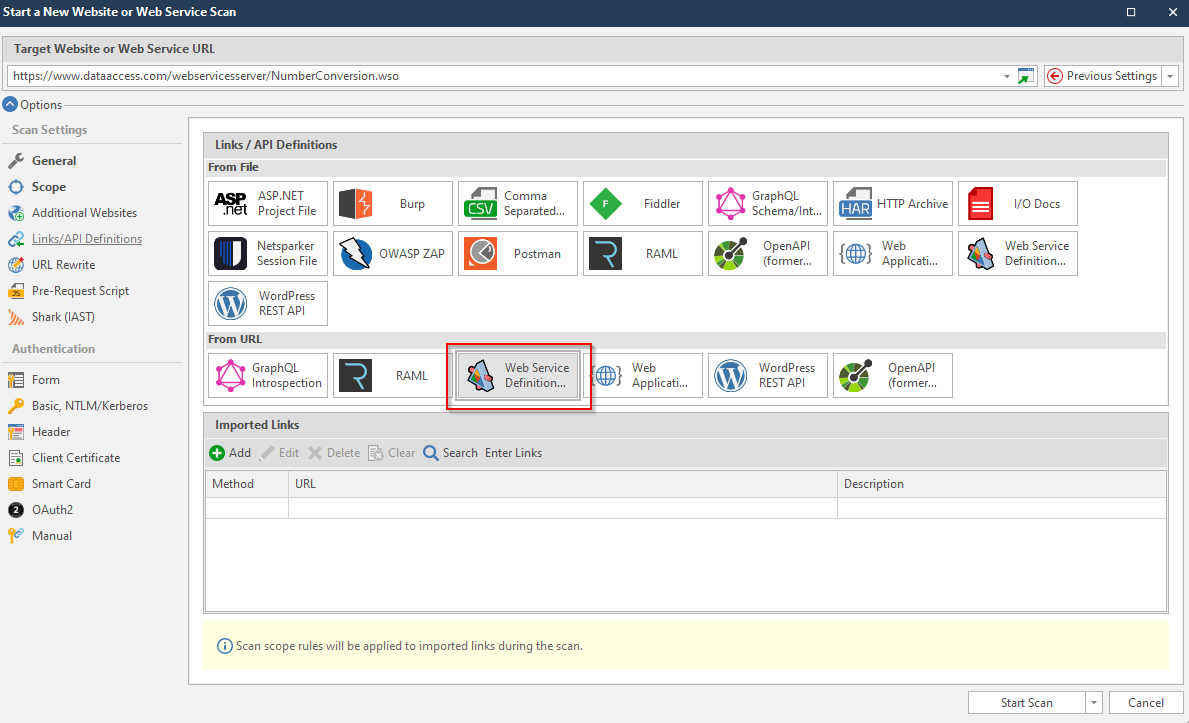
Task: Import a Netsparker Session File
Action: (267, 253)
